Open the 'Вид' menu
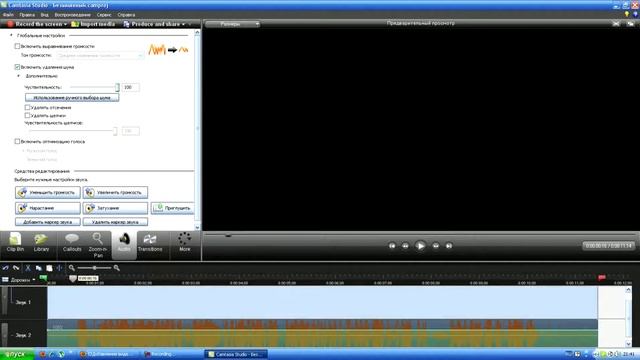Image resolution: width=640 pixels, height=360 pixels. [x=44, y=15]
